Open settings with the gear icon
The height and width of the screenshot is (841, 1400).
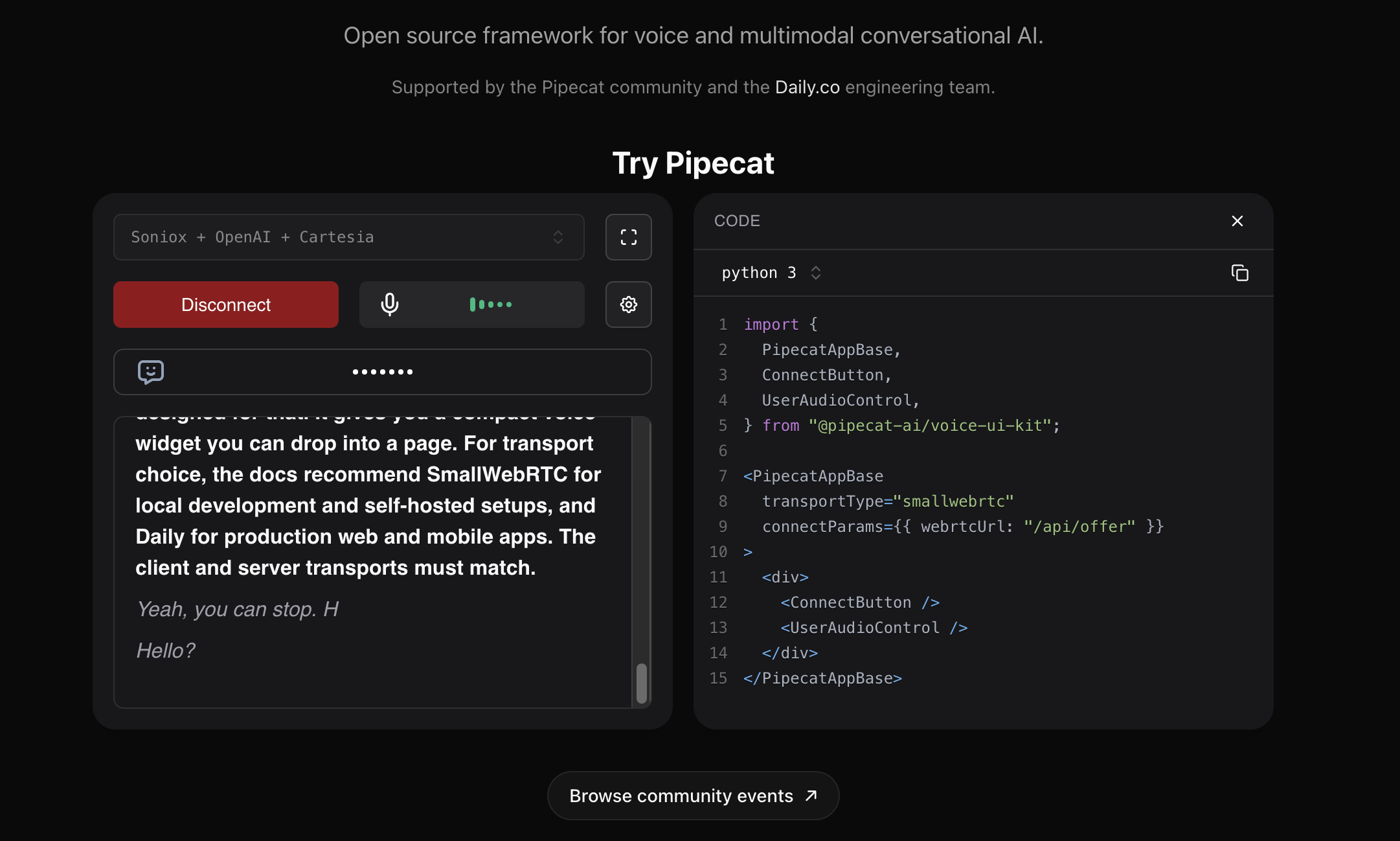[628, 305]
